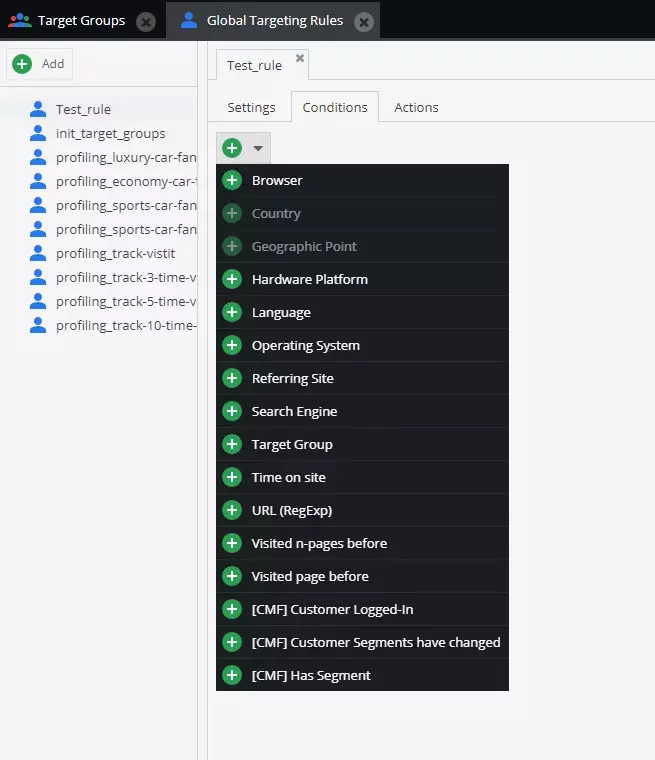Viewport: 655px width, 760px height.
Task: Click the person icon on Global Targeting Rules tab
Action: tap(189, 20)
